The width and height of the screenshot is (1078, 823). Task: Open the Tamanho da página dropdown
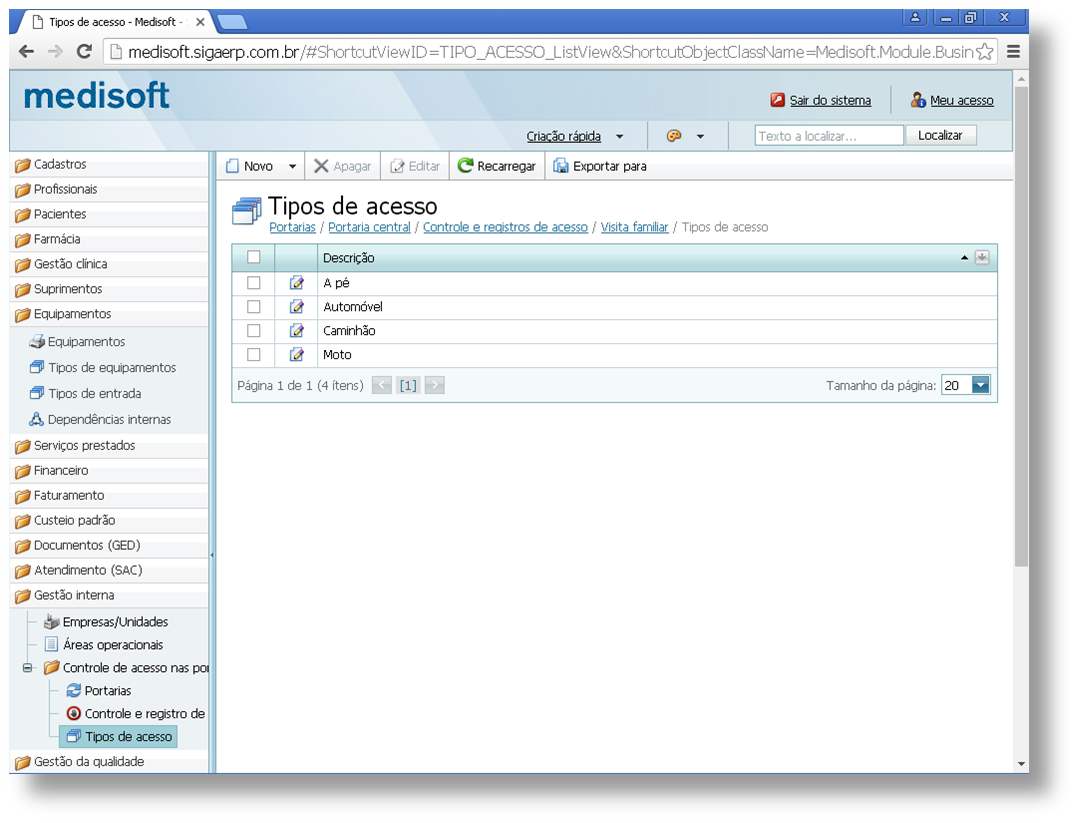980,385
